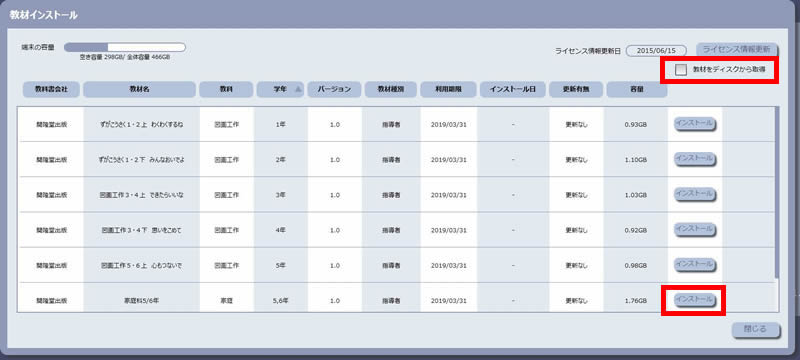The height and width of the screenshot is (360, 800).
Task: Click the 空き容量 298GB/全体容量 466GB text
Action: [x=124, y=58]
